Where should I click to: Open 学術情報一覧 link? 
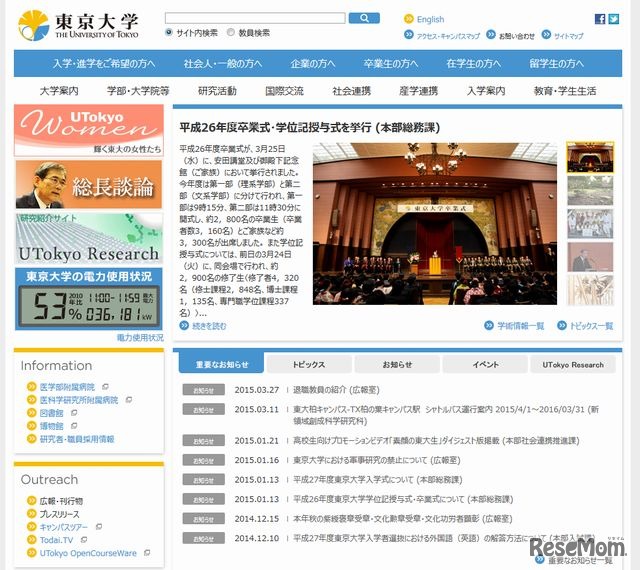pyautogui.click(x=520, y=325)
